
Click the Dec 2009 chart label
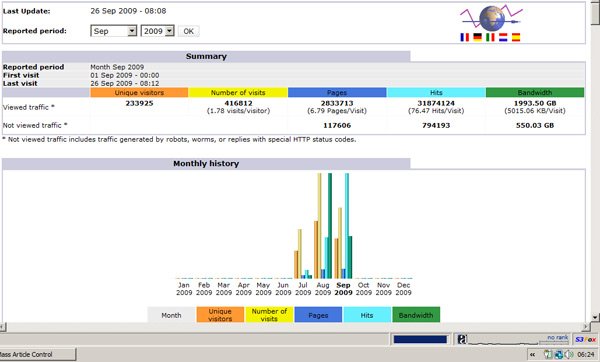[403, 289]
